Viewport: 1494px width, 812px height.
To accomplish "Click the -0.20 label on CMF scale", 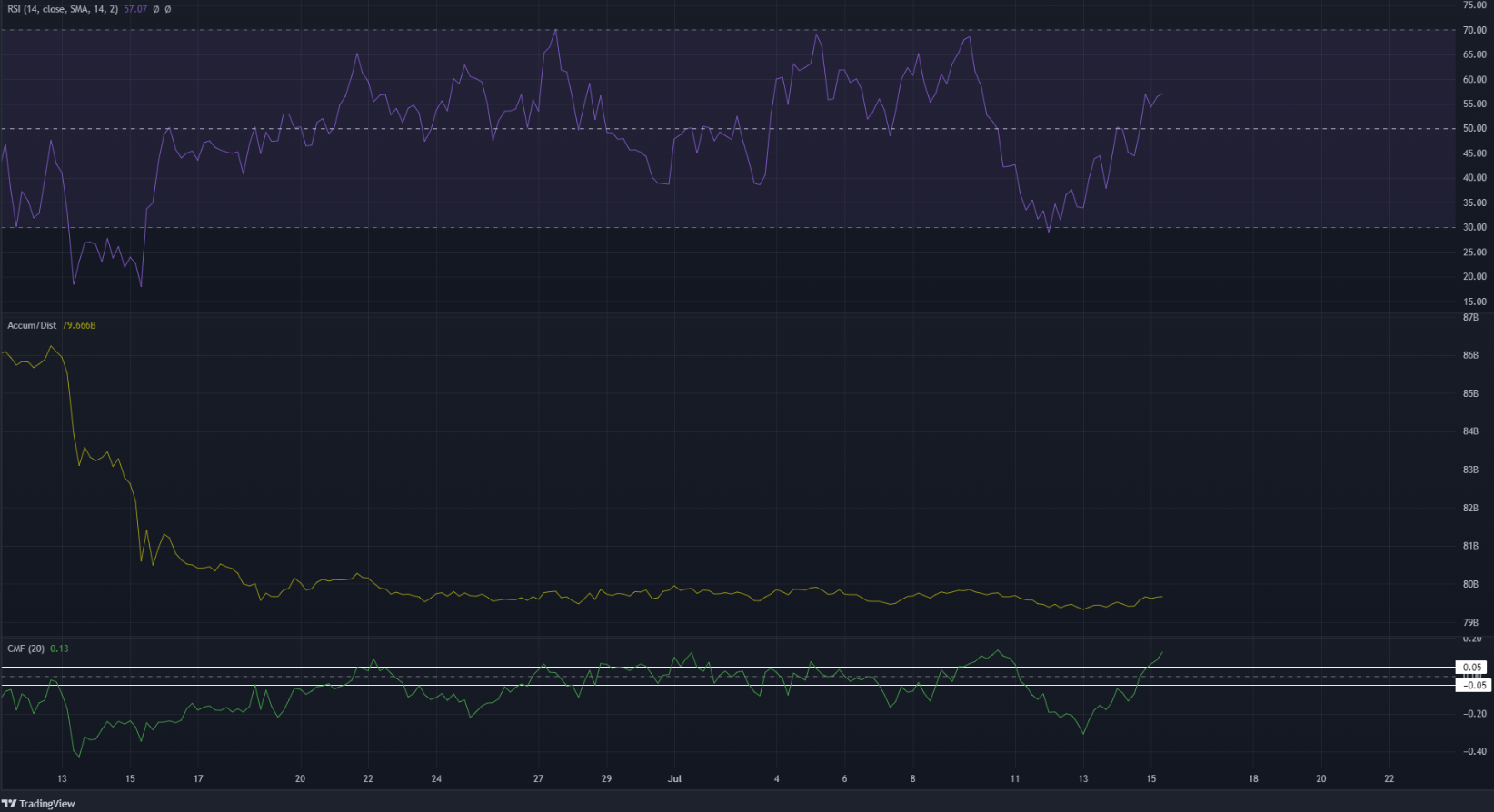I will tap(1474, 714).
